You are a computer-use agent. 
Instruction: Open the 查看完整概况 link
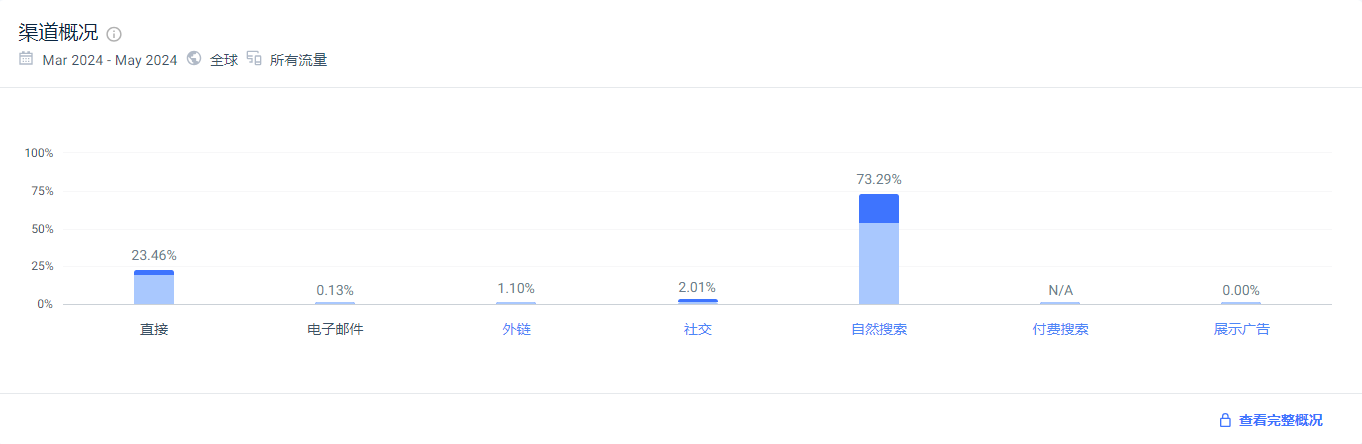pyautogui.click(x=1280, y=420)
